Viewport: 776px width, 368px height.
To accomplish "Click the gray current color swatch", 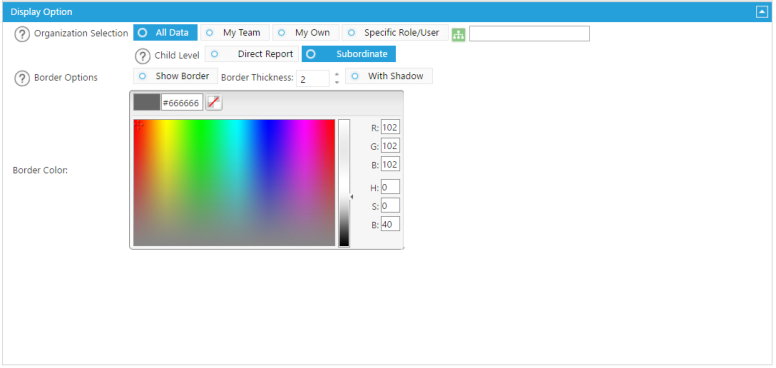I will 147,102.
